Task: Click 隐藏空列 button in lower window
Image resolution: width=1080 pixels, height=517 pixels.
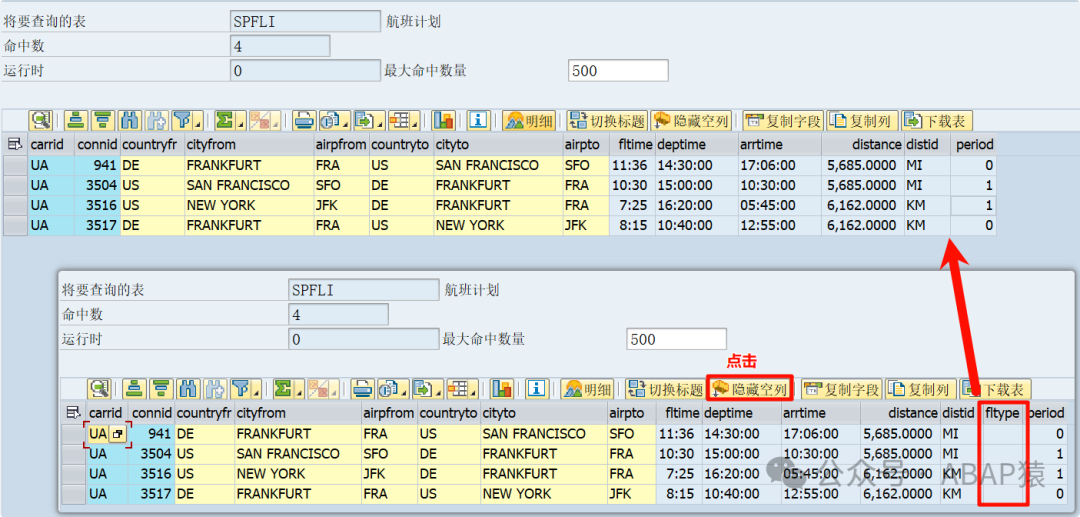Action: coord(749,389)
